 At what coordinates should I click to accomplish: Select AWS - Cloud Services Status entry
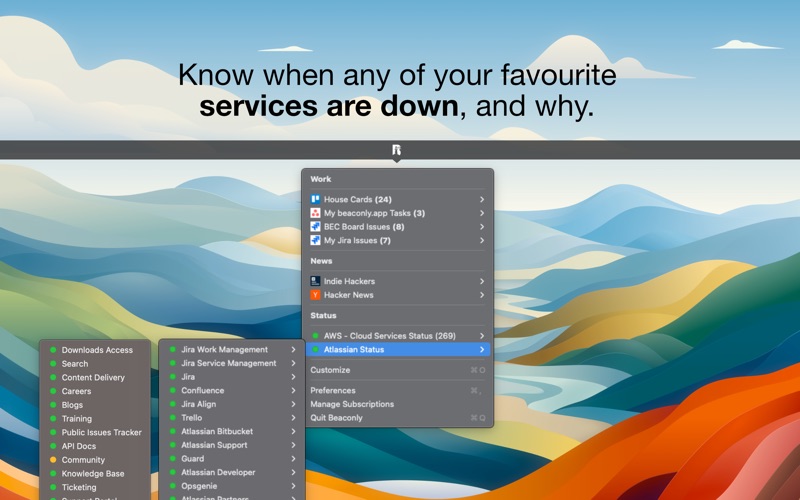(x=398, y=336)
